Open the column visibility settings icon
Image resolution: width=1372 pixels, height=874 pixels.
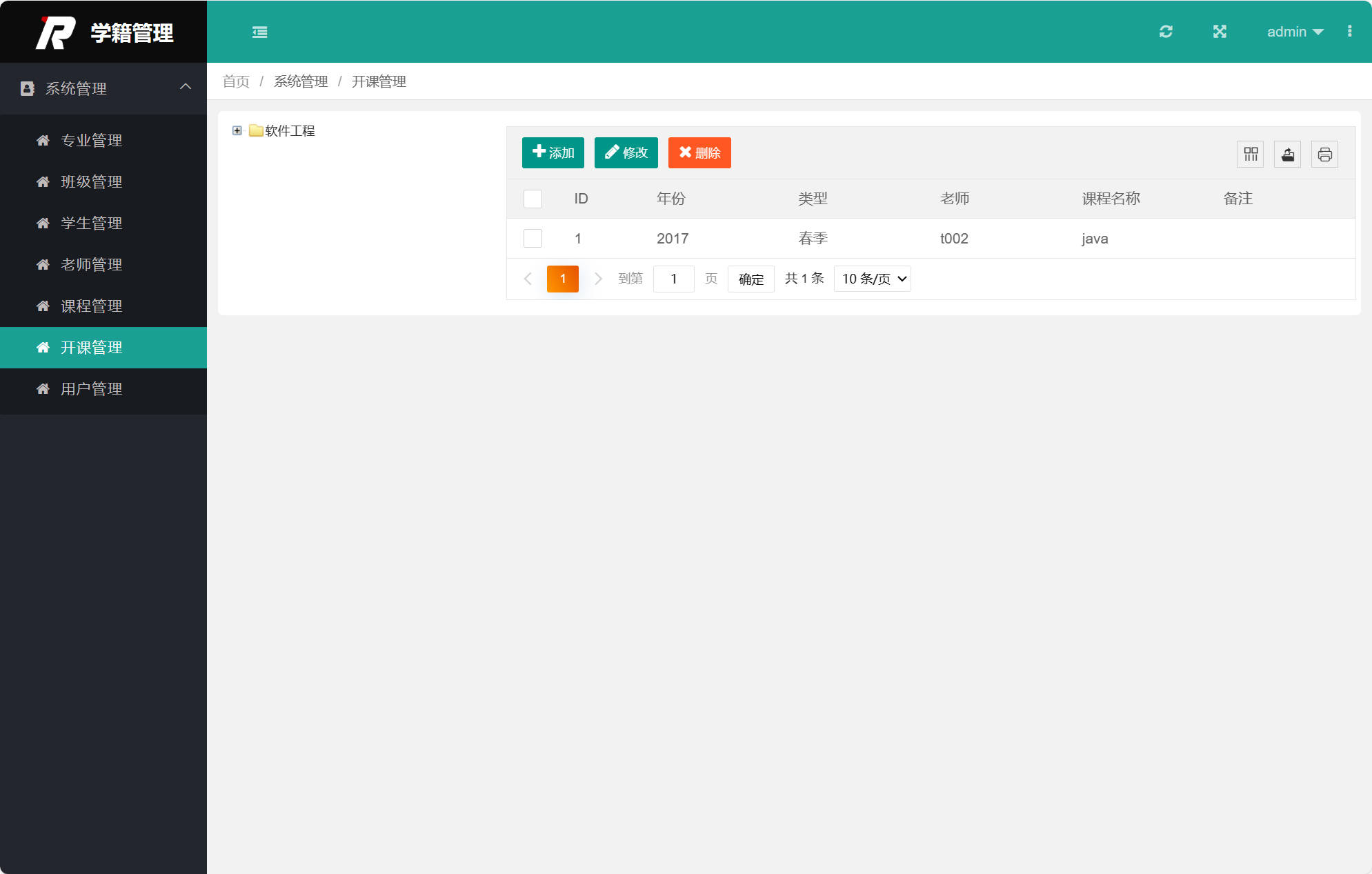(x=1250, y=154)
